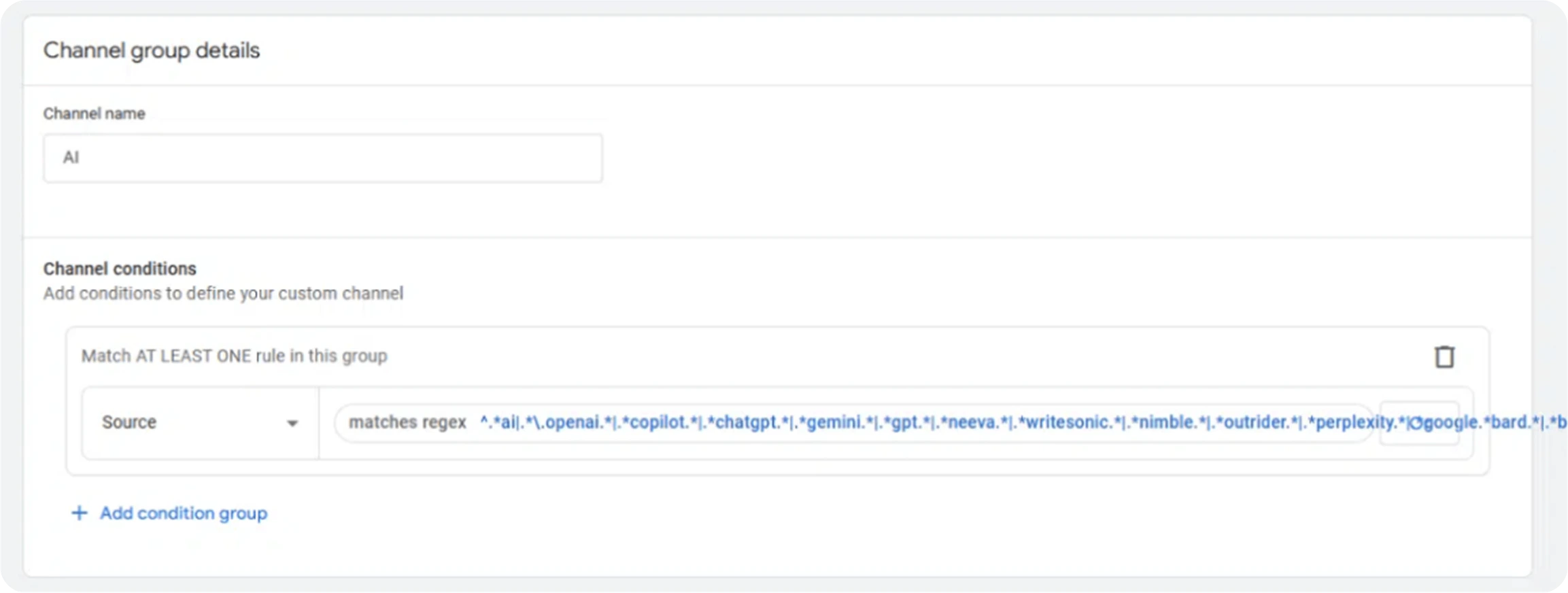Screen dimensions: 1568x593
Task: Click the Channel group details heading
Action: tap(151, 50)
